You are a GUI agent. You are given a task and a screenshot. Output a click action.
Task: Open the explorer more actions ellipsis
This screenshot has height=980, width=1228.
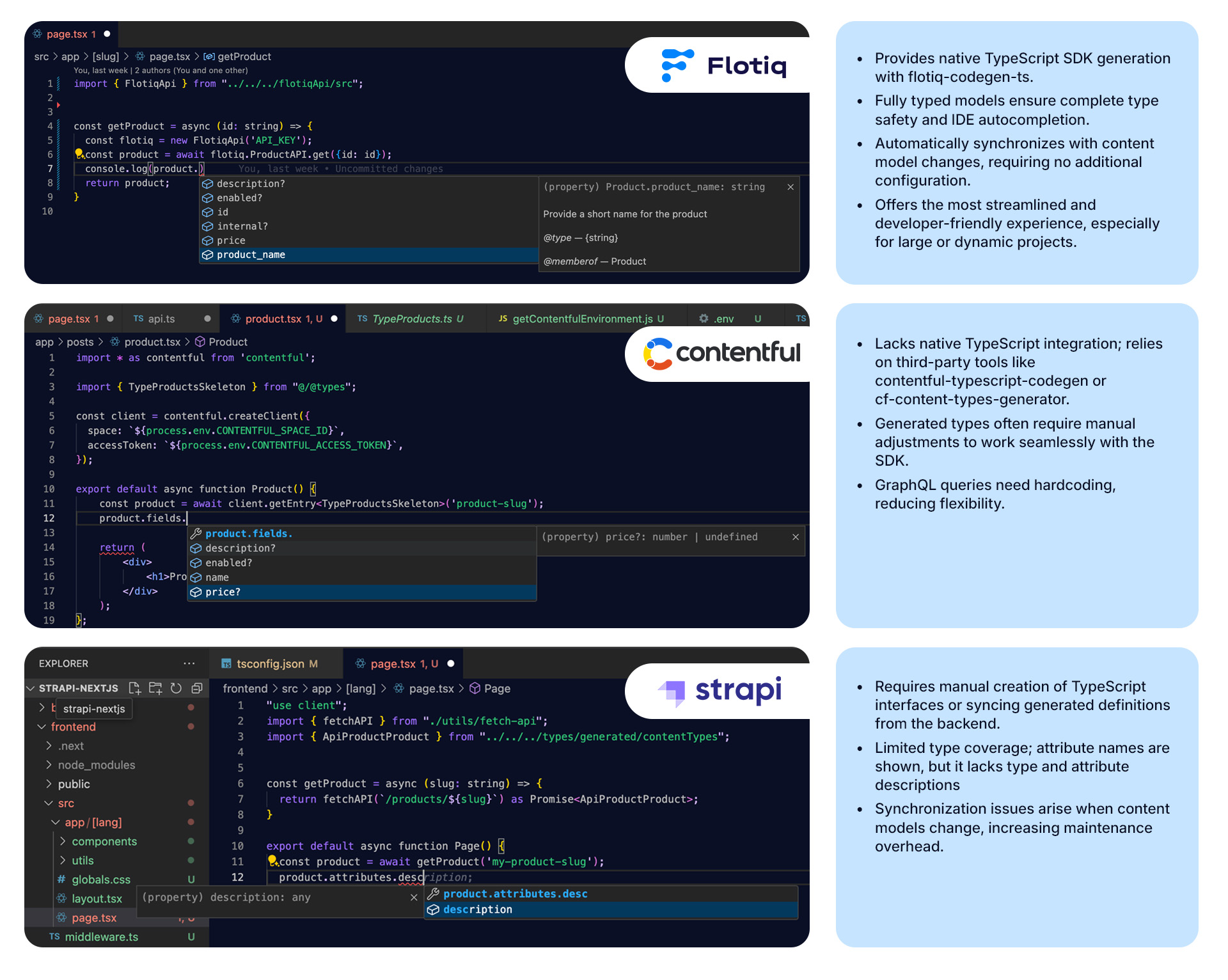pos(189,663)
